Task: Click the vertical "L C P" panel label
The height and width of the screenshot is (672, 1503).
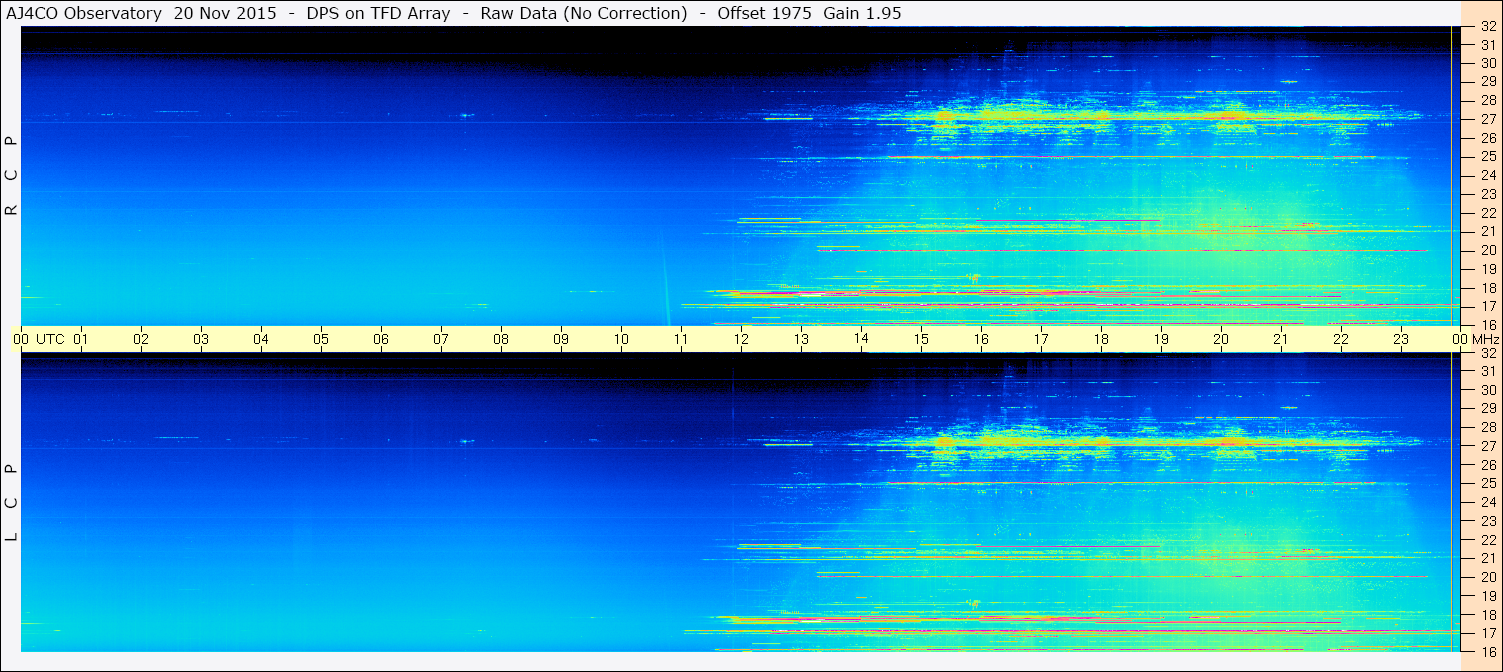Action: [11, 503]
